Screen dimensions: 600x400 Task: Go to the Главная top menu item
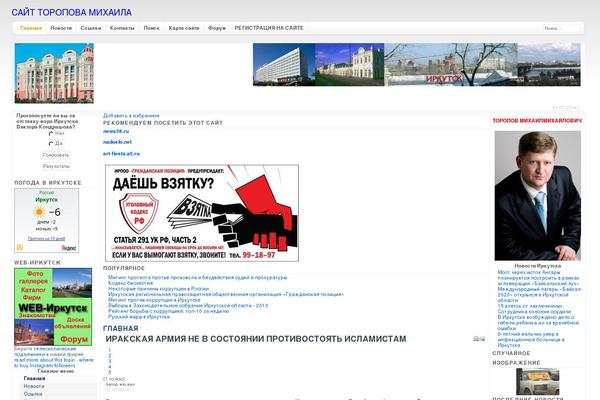click(x=31, y=28)
